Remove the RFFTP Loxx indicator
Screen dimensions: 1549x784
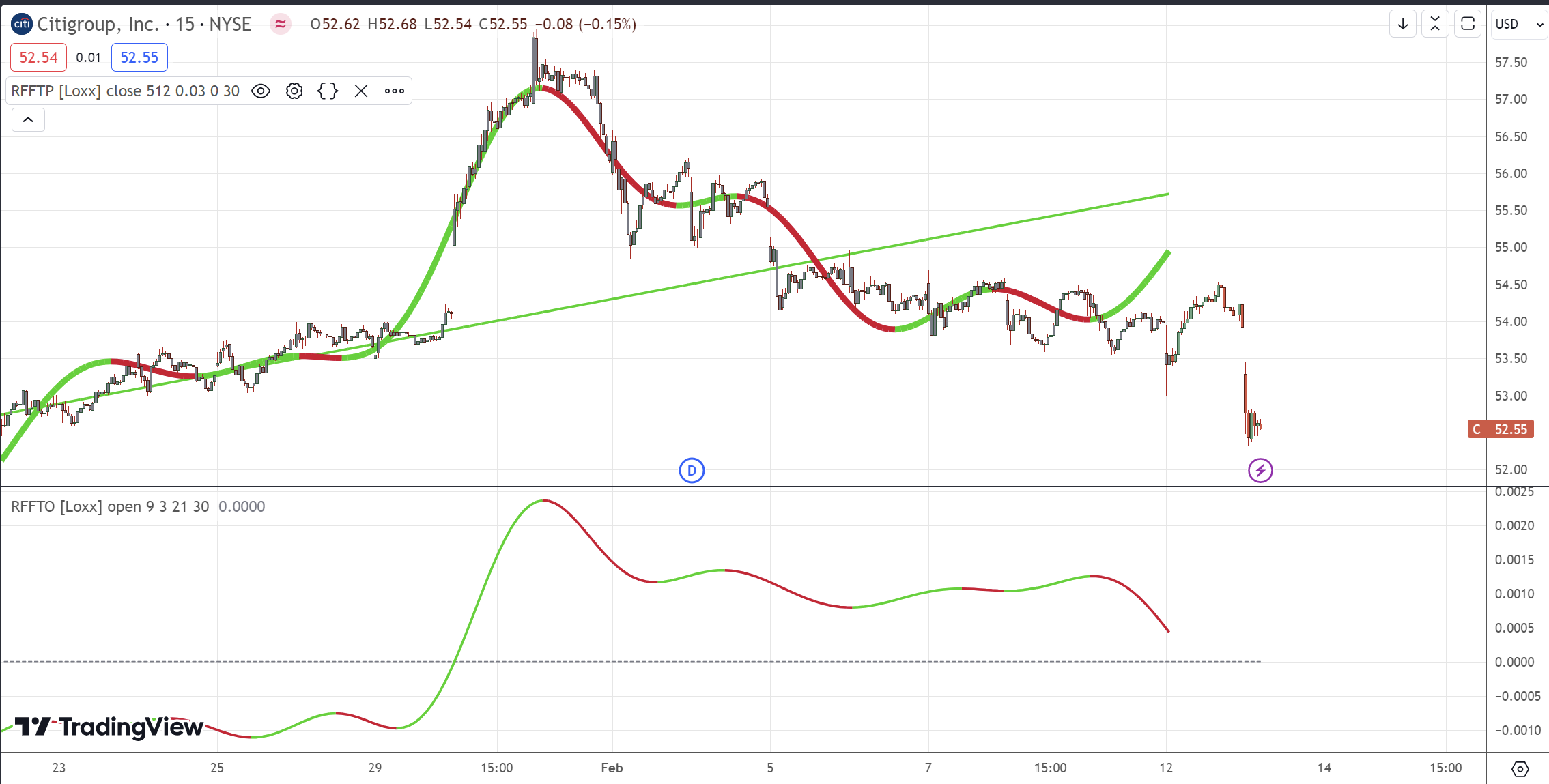point(361,91)
